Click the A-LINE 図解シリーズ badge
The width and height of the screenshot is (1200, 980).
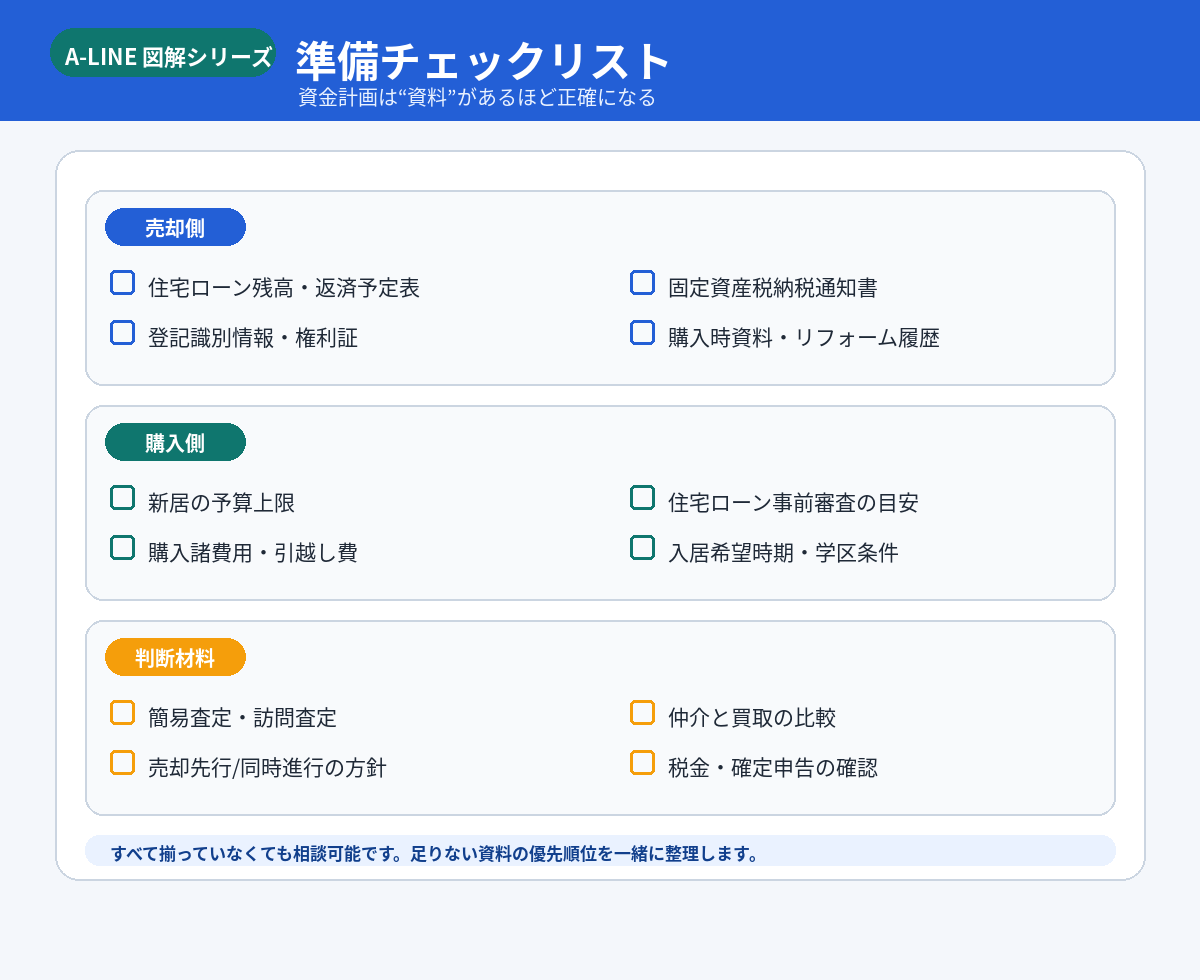click(162, 53)
